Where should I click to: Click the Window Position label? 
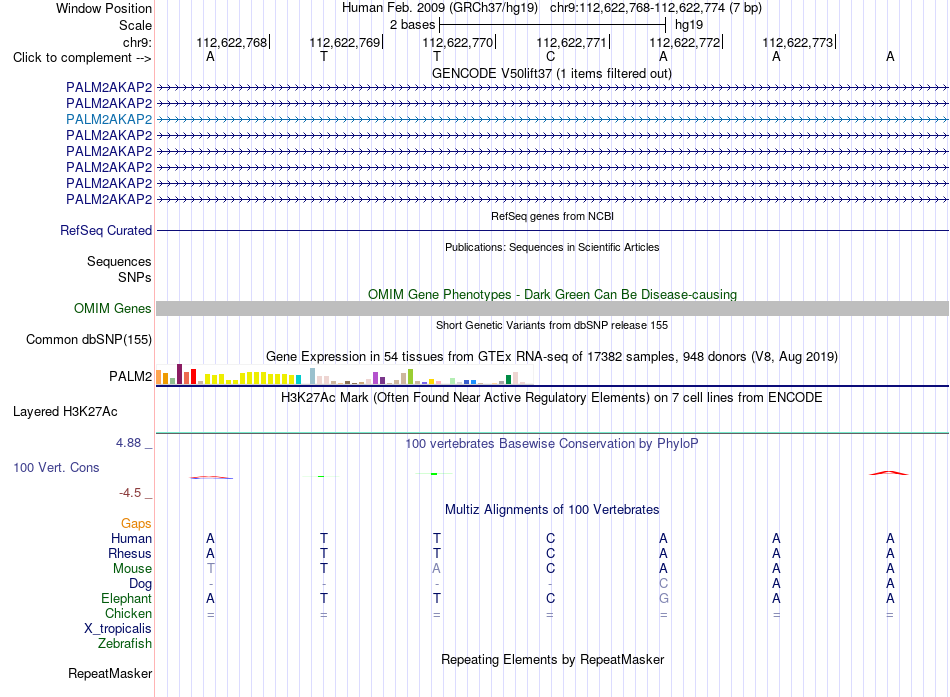point(104,8)
